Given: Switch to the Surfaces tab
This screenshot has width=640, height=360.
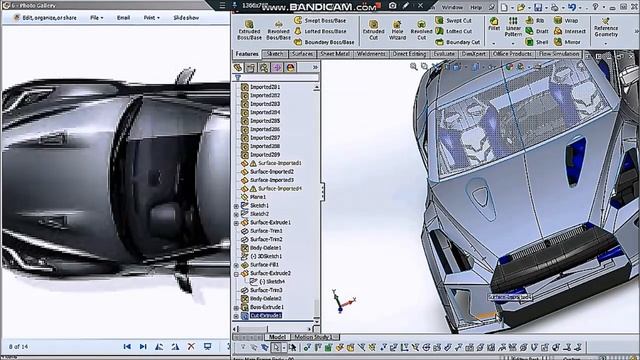Looking at the screenshot, I should 302,54.
